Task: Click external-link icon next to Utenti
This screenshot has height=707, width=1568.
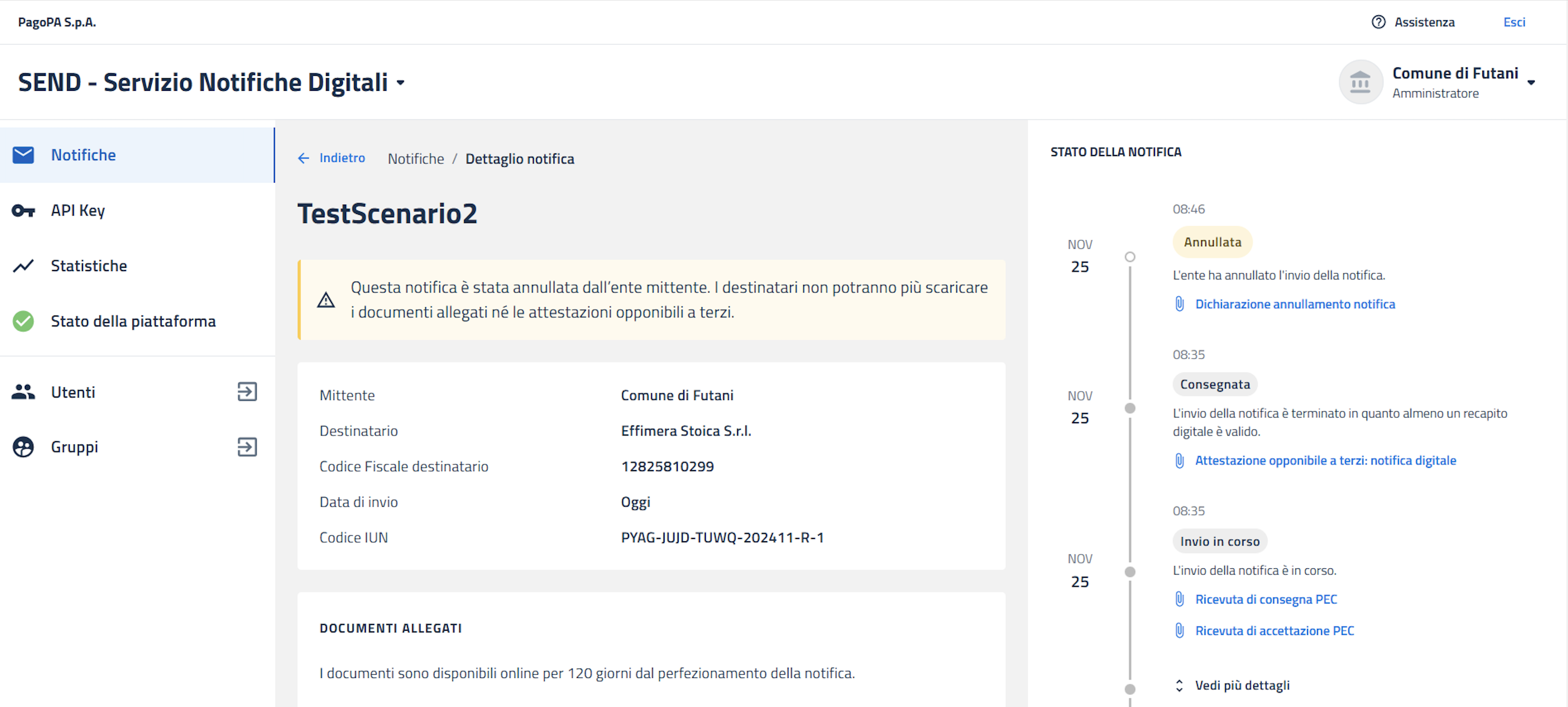Action: [x=247, y=392]
